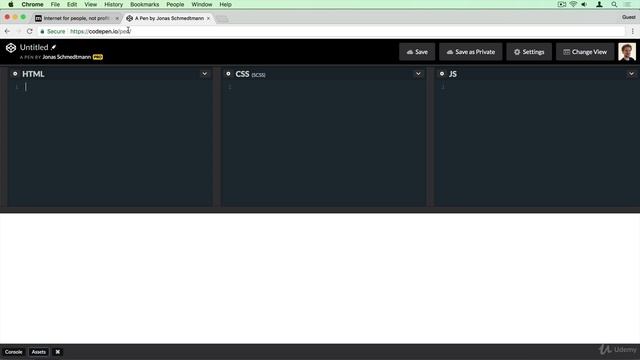Click the Wi-Fi status icon
The image size is (640, 360).
pos(573,4)
